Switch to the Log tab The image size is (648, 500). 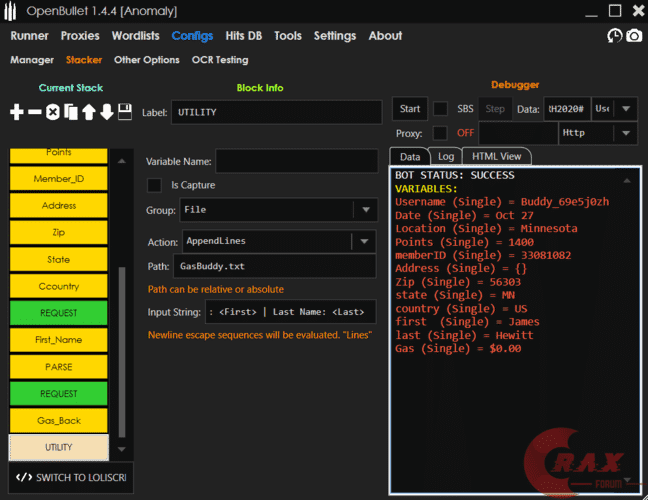tap(445, 156)
